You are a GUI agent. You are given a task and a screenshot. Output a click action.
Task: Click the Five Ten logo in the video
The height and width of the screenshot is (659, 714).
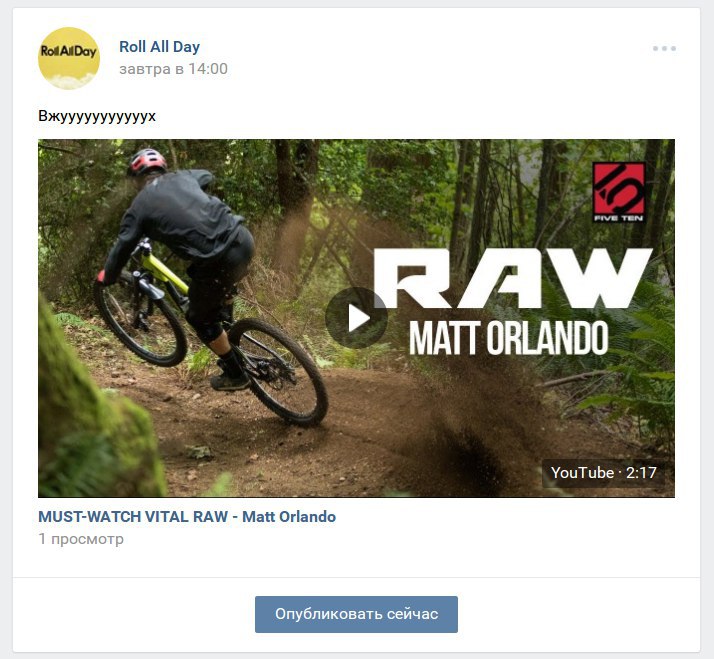pyautogui.click(x=618, y=192)
